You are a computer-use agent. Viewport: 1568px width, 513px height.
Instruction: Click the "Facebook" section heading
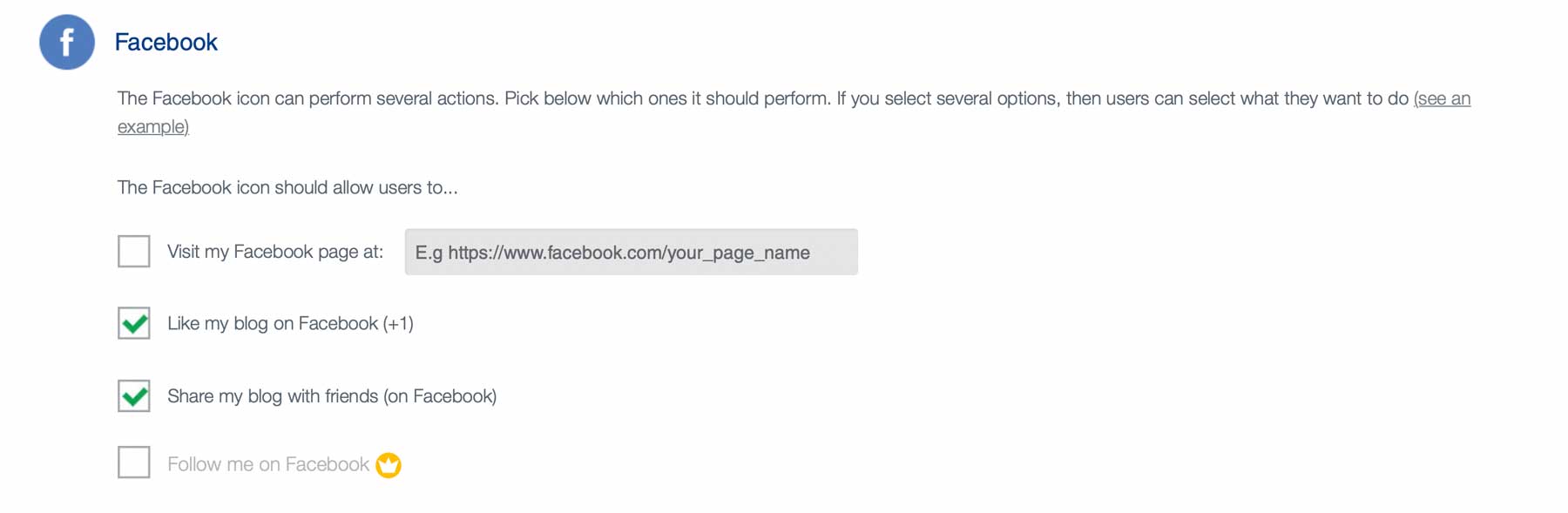point(167,42)
